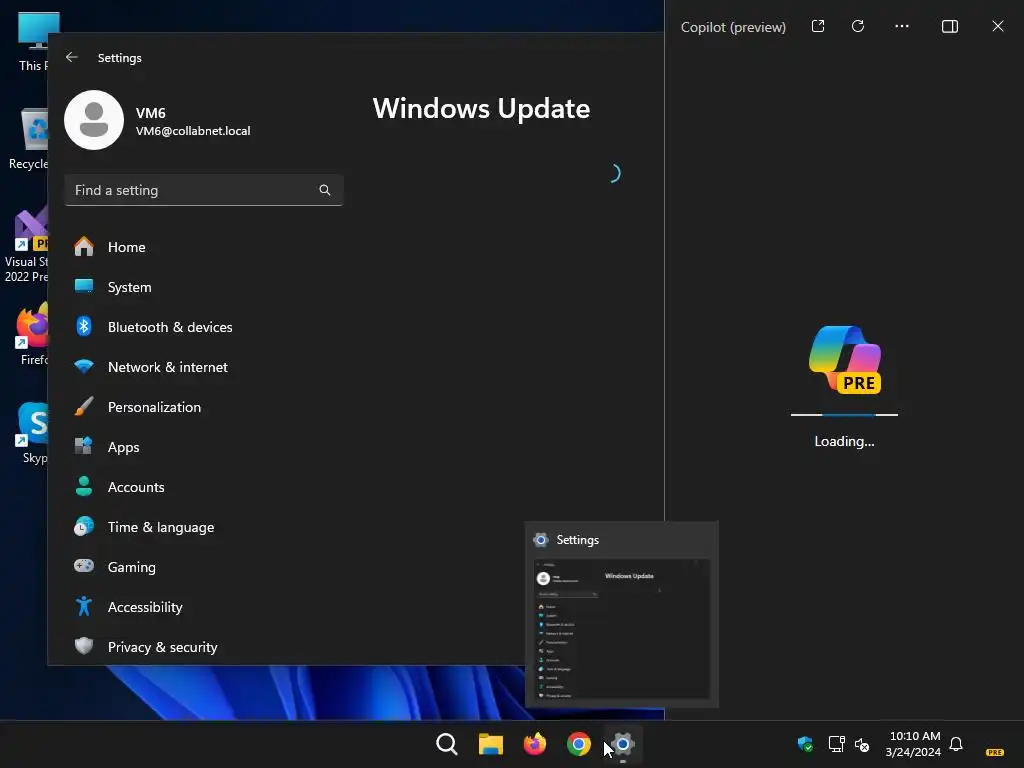Click the search magnifier in Find a setting
The width and height of the screenshot is (1024, 768).
325,190
